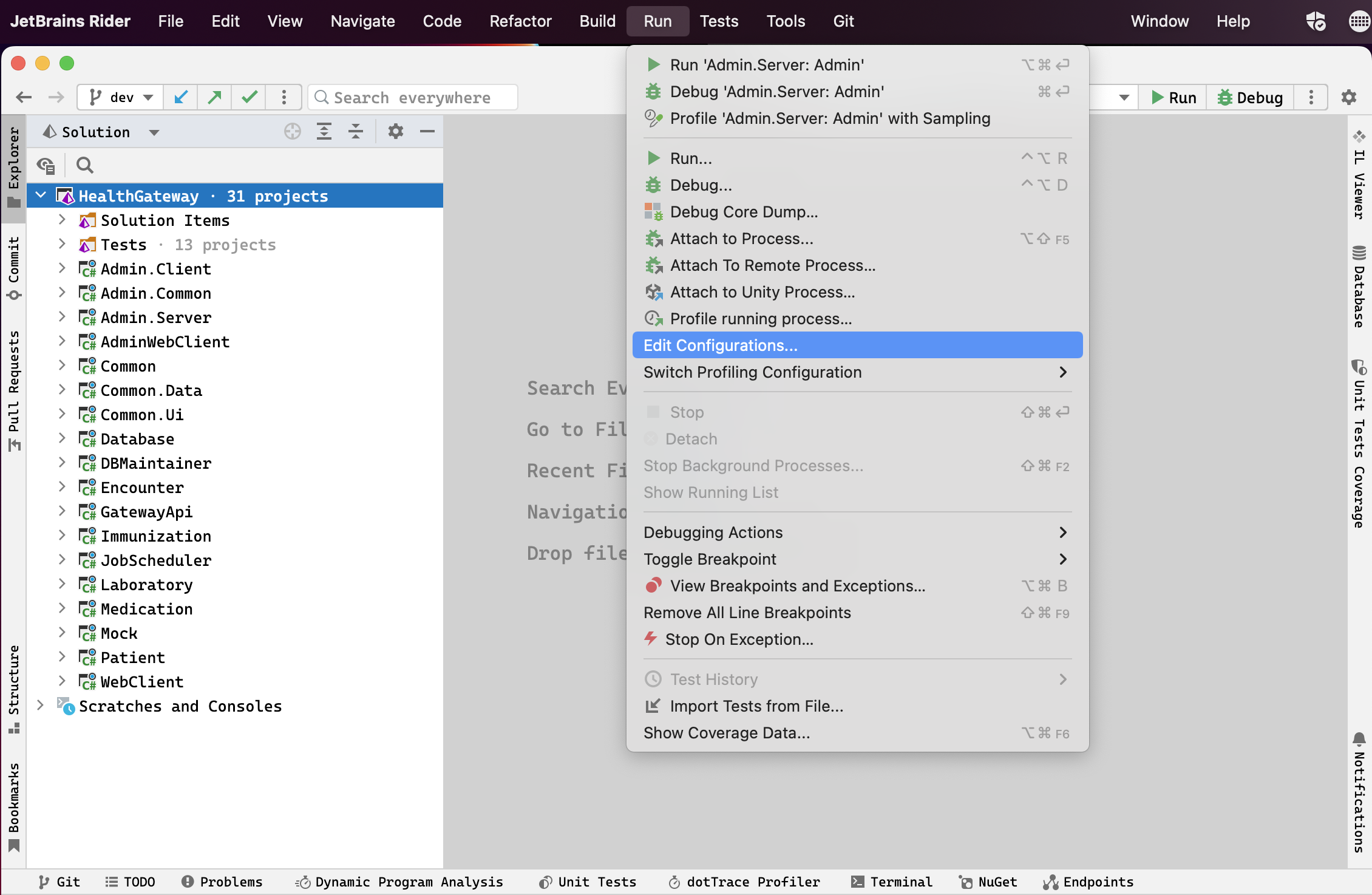Click the Search everywhere field
1372x895 pixels.
coord(413,97)
